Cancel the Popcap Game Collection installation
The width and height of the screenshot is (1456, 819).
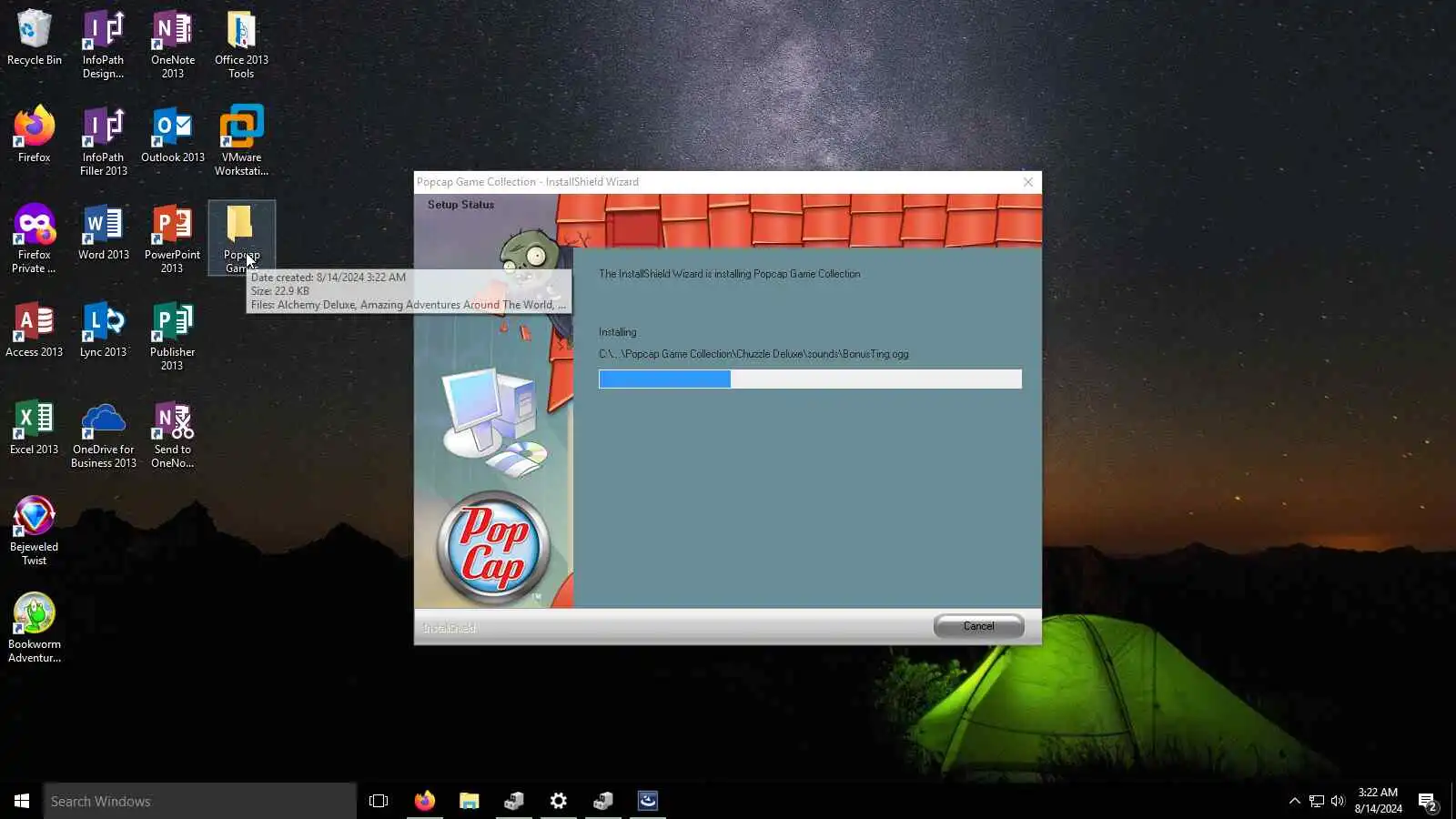(x=978, y=626)
